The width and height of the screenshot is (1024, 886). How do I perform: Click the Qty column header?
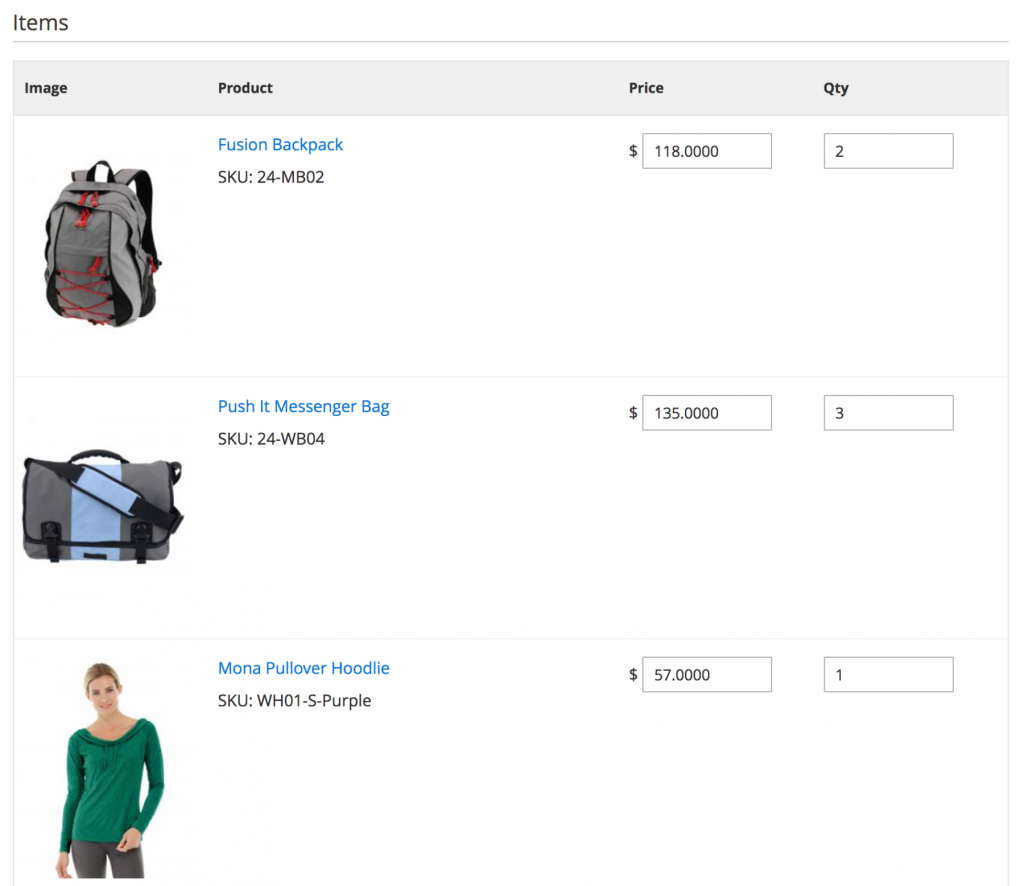836,88
